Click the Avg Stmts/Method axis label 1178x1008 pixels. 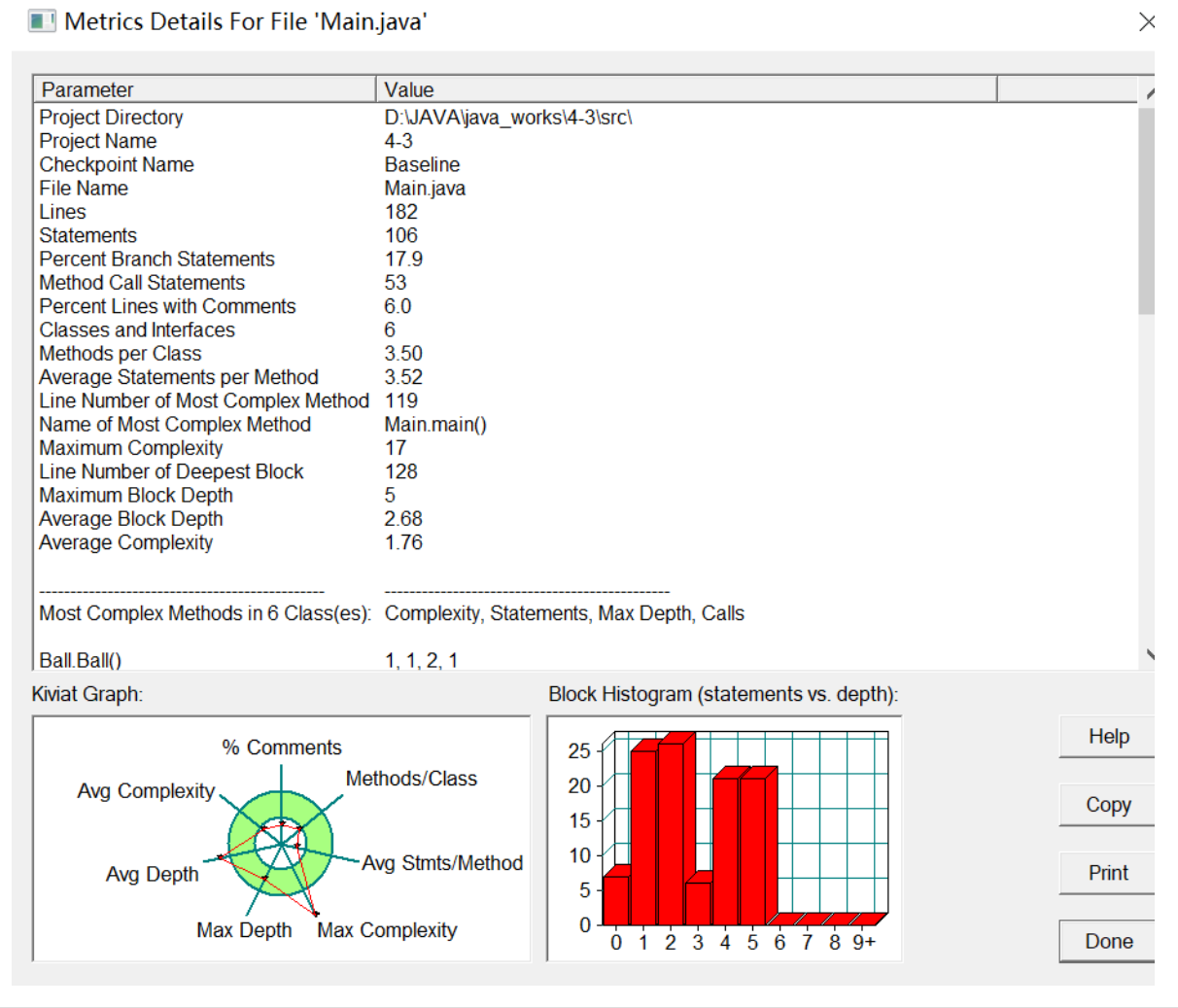click(442, 863)
